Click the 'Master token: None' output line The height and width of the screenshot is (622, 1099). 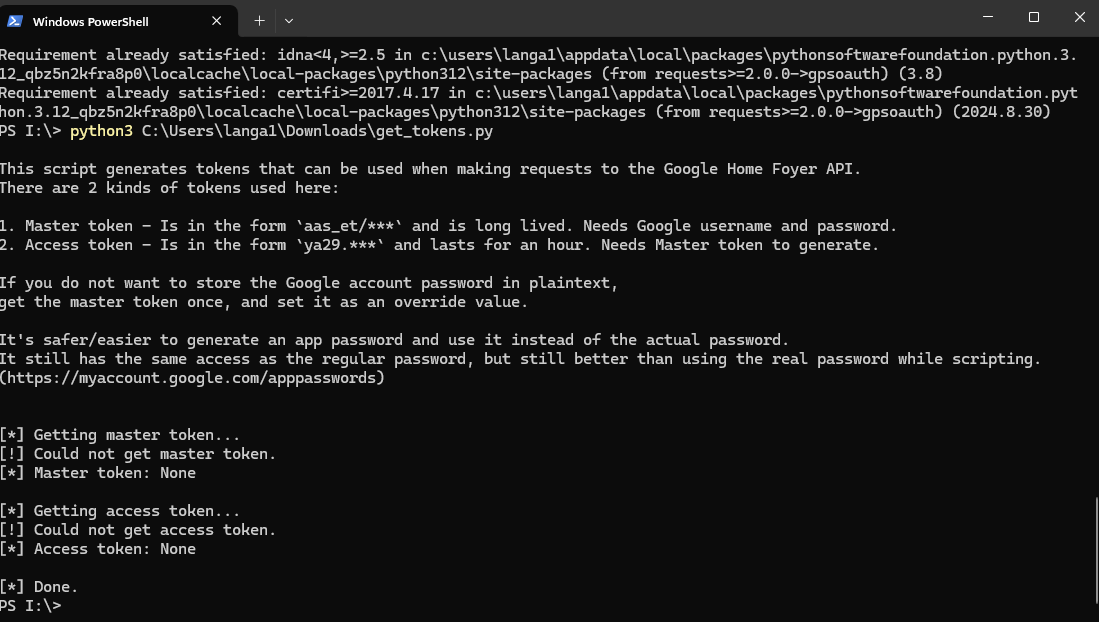pyautogui.click(x=98, y=473)
